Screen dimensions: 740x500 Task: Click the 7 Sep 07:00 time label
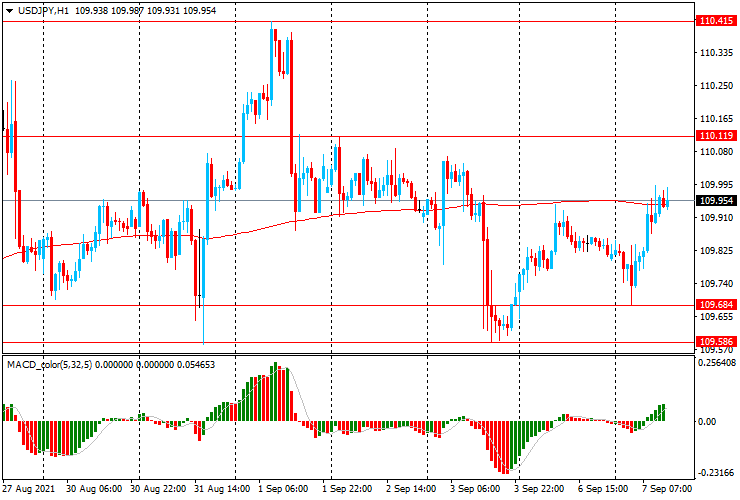pyautogui.click(x=667, y=489)
